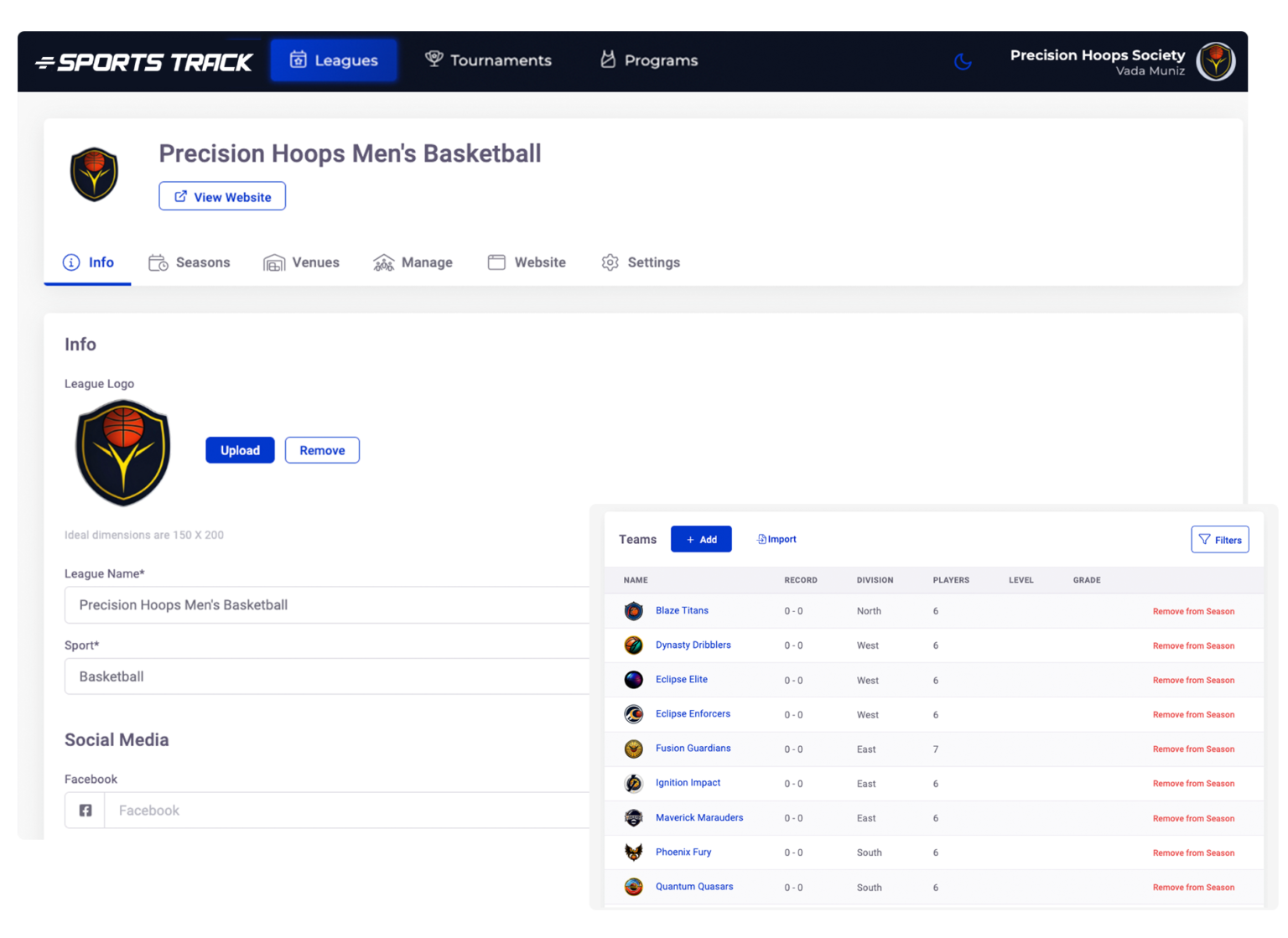The image size is (1288, 938).
Task: Open the Precision Hoops Society account avatar
Action: 1215,60
